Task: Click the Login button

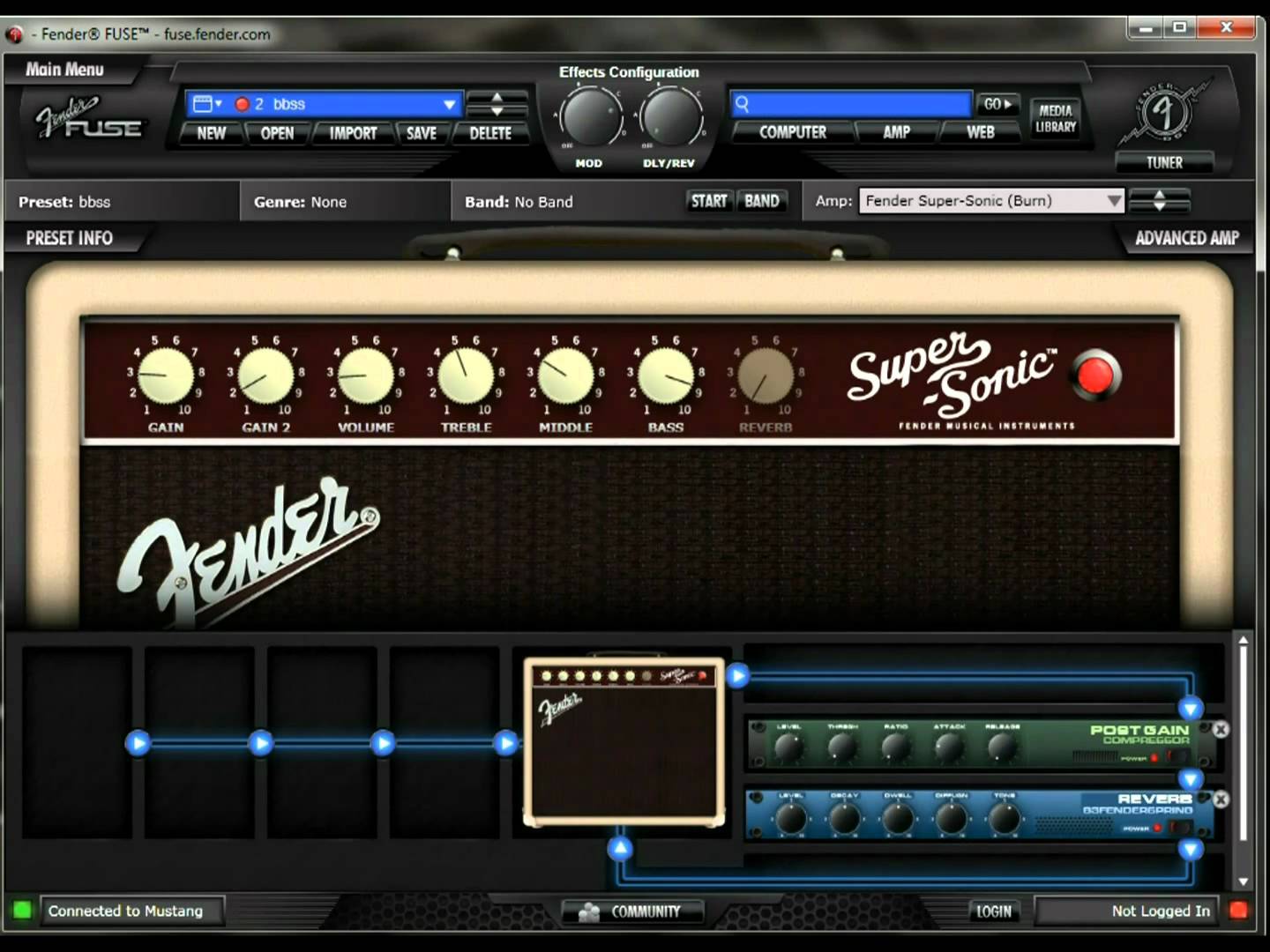Action: 994,911
